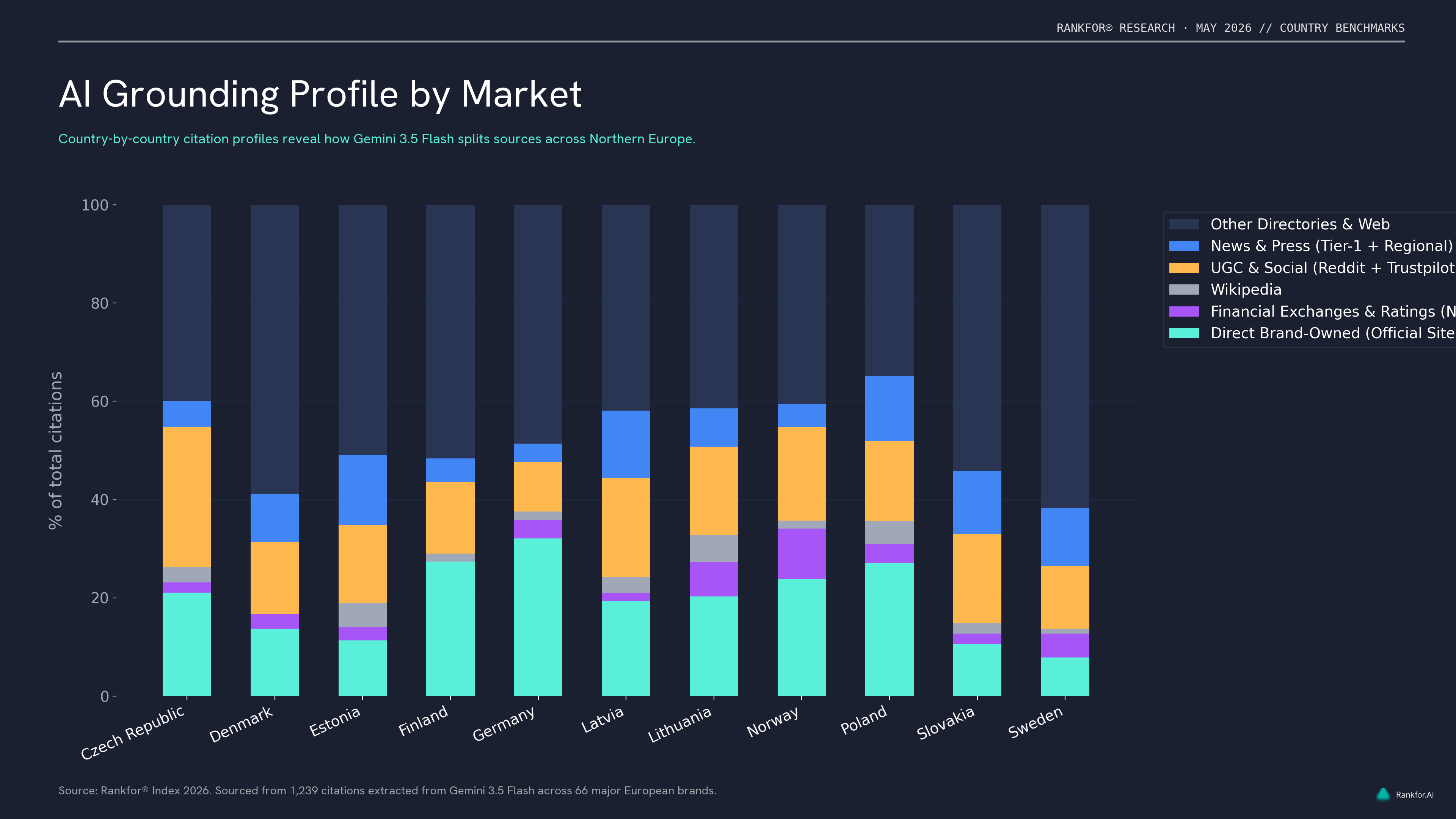Click the "40" y-axis tick label
The image size is (1456, 819).
tap(99, 500)
